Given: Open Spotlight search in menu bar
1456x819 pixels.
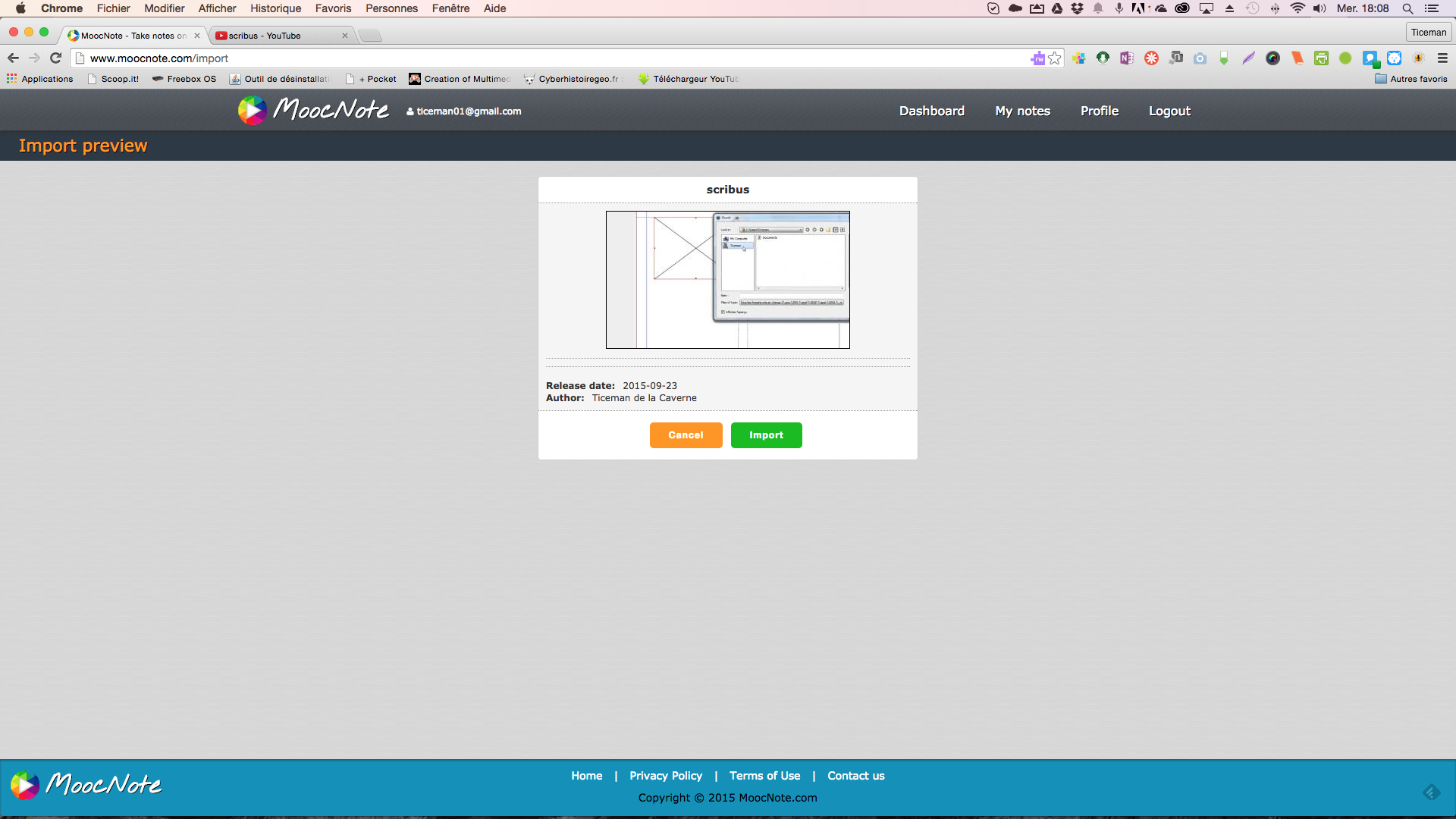Looking at the screenshot, I should click(1407, 8).
